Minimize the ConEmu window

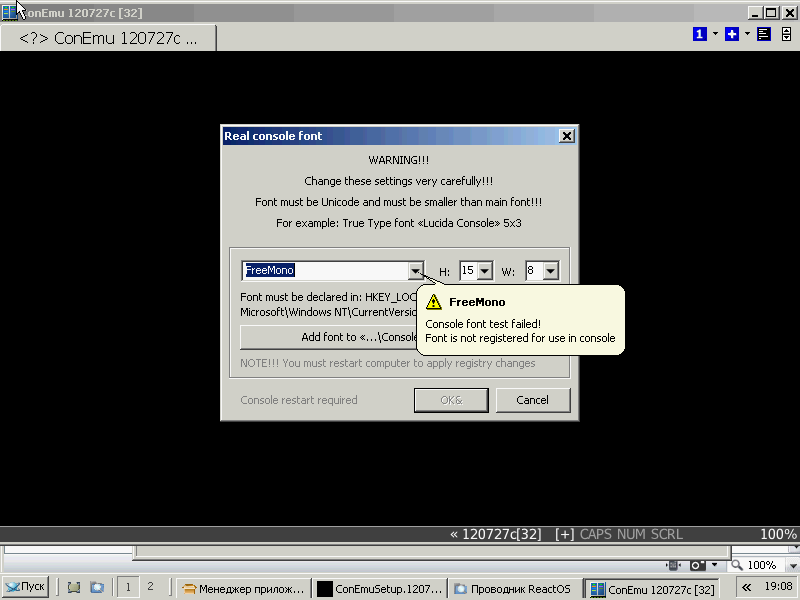point(755,13)
